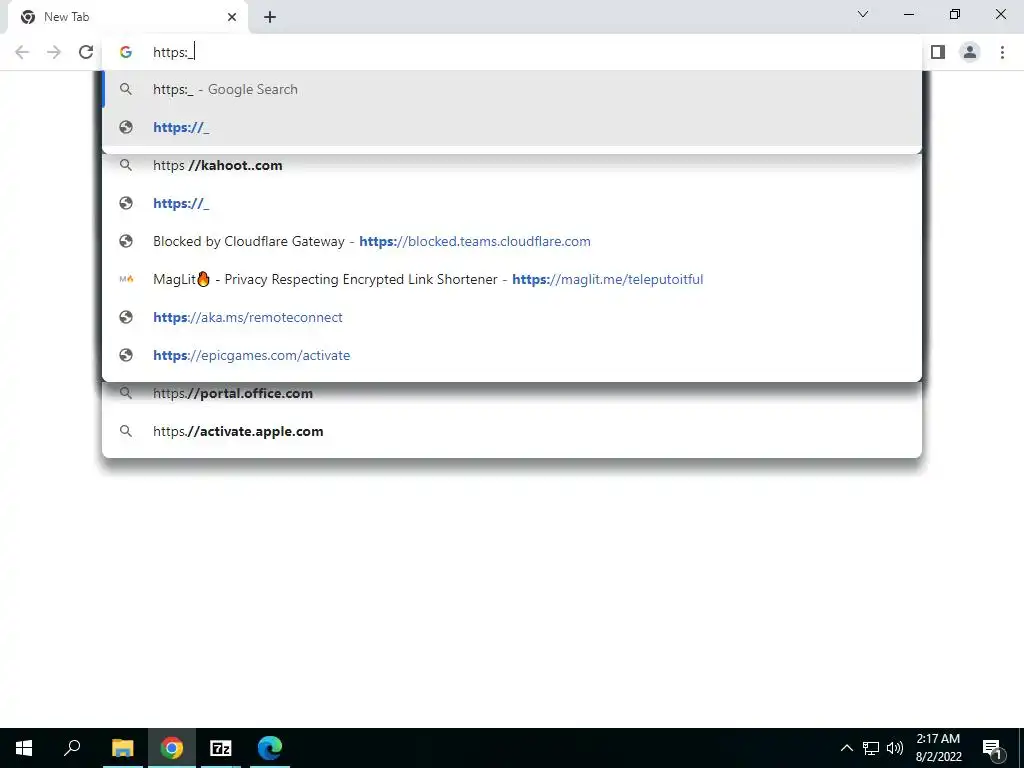The height and width of the screenshot is (768, 1024).
Task: Open 7-Zip from the taskbar
Action: point(221,748)
